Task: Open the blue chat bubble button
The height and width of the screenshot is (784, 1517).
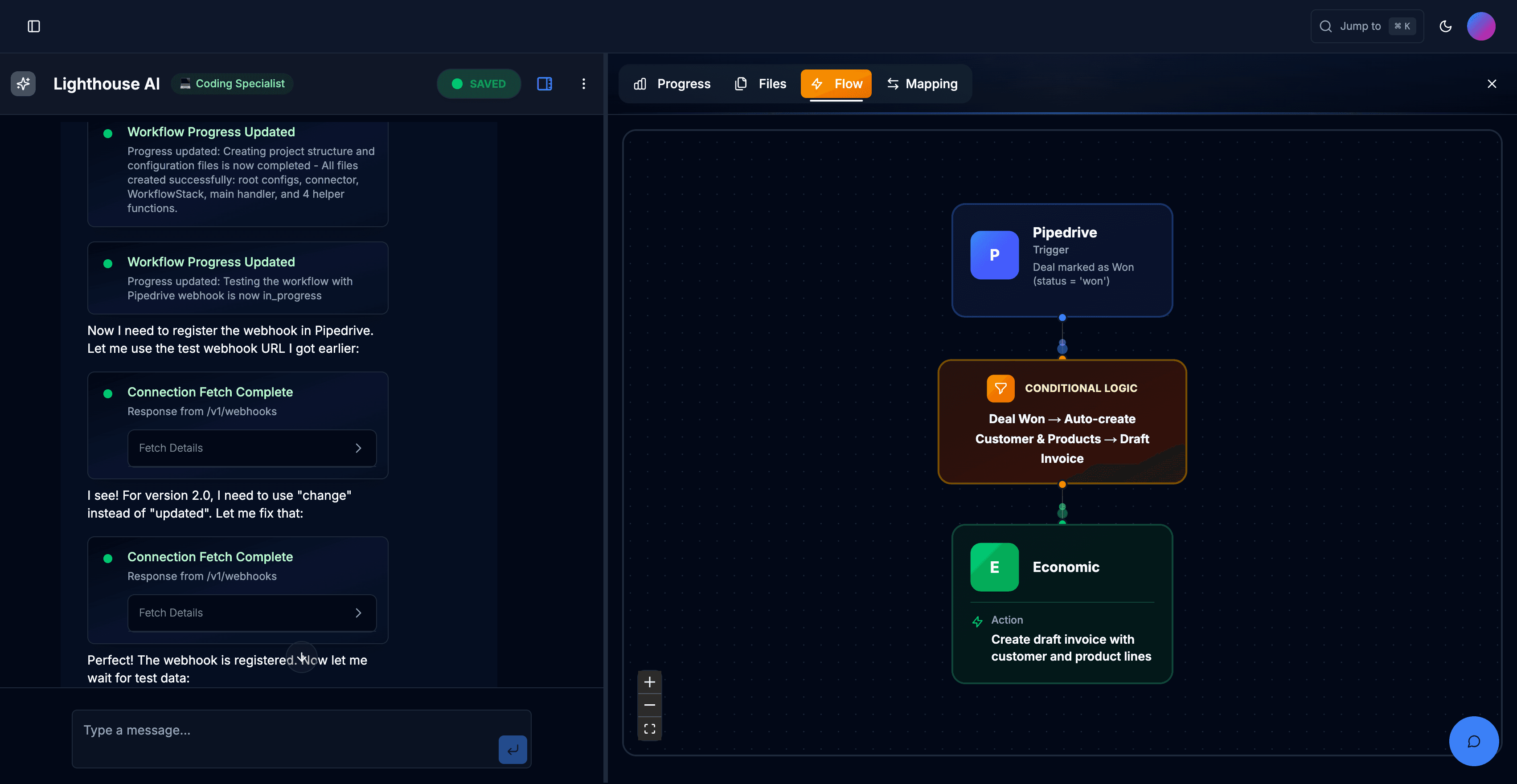Action: coord(1473,740)
